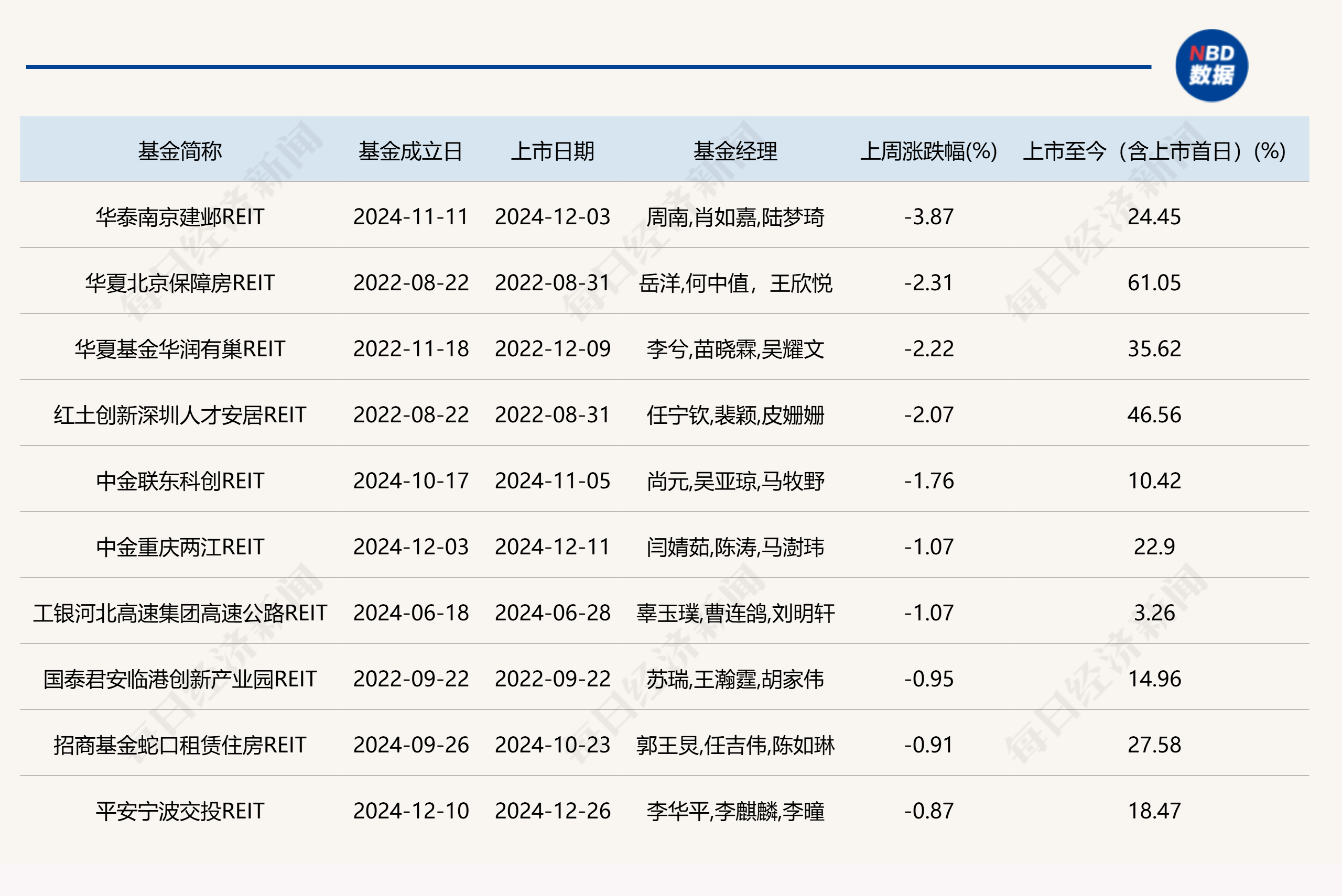Viewport: 1342px width, 896px height.
Task: Select establishment date 2024-06-18
Action: (411, 613)
